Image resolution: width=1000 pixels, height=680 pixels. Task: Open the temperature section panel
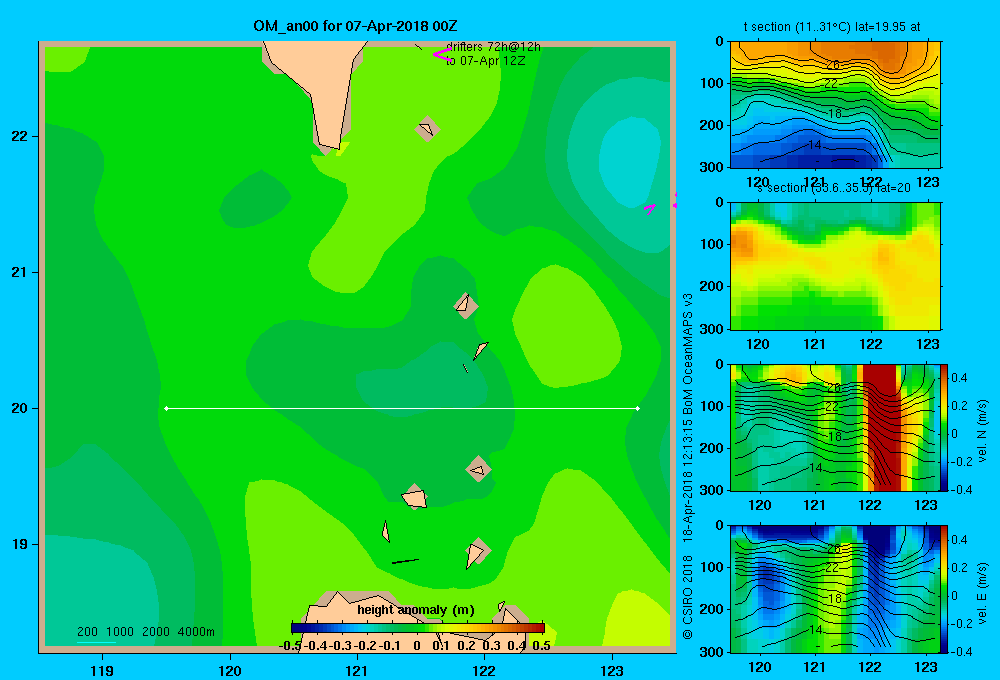[835, 104]
